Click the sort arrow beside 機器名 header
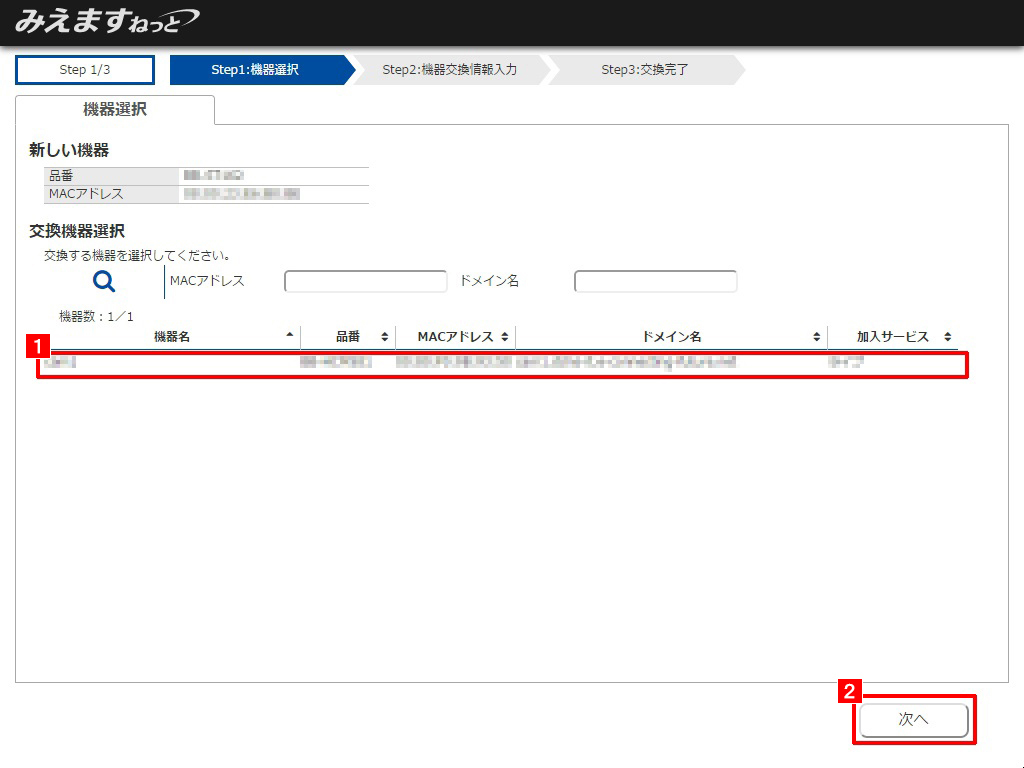1024x768 pixels. click(x=290, y=336)
